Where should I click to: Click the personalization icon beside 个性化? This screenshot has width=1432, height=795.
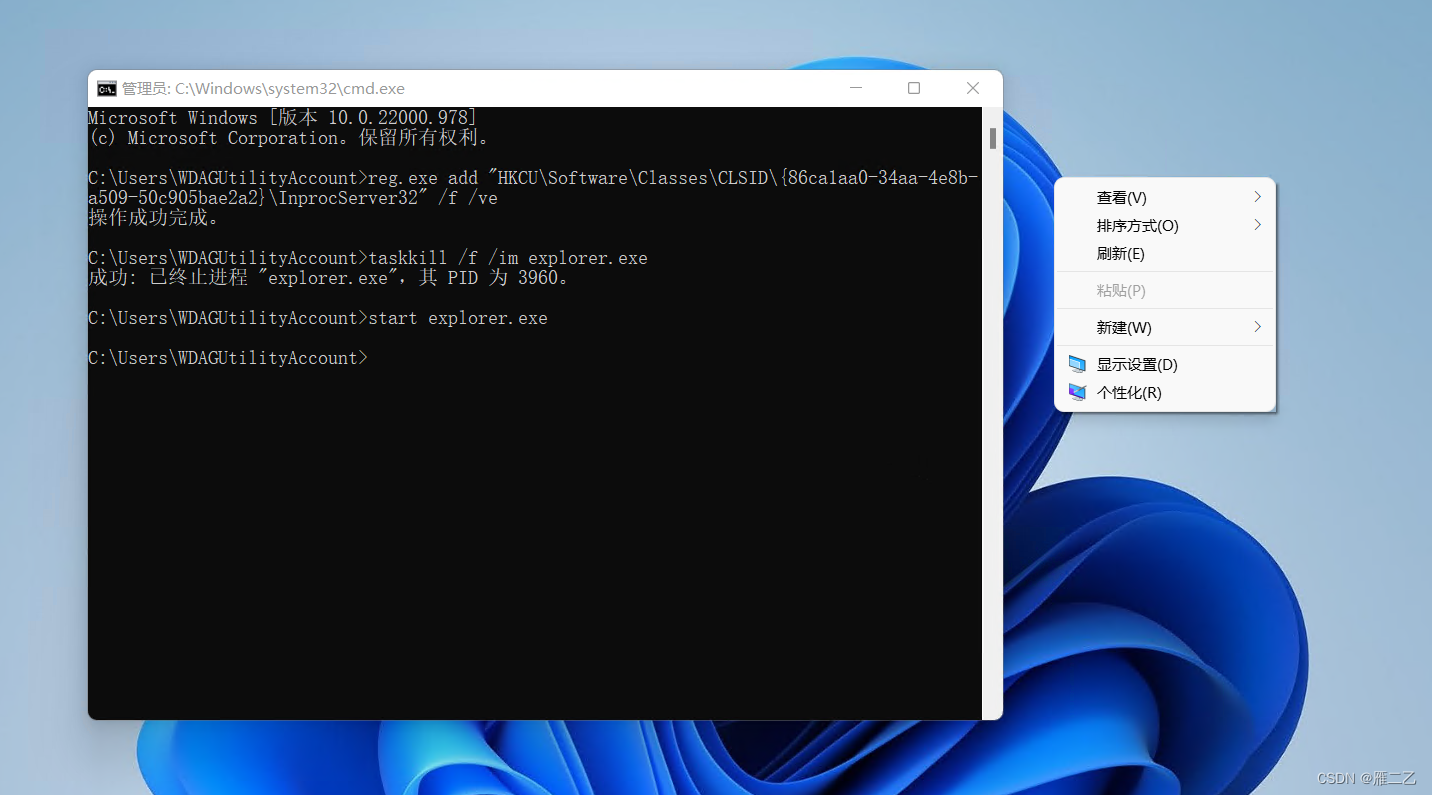(x=1077, y=392)
